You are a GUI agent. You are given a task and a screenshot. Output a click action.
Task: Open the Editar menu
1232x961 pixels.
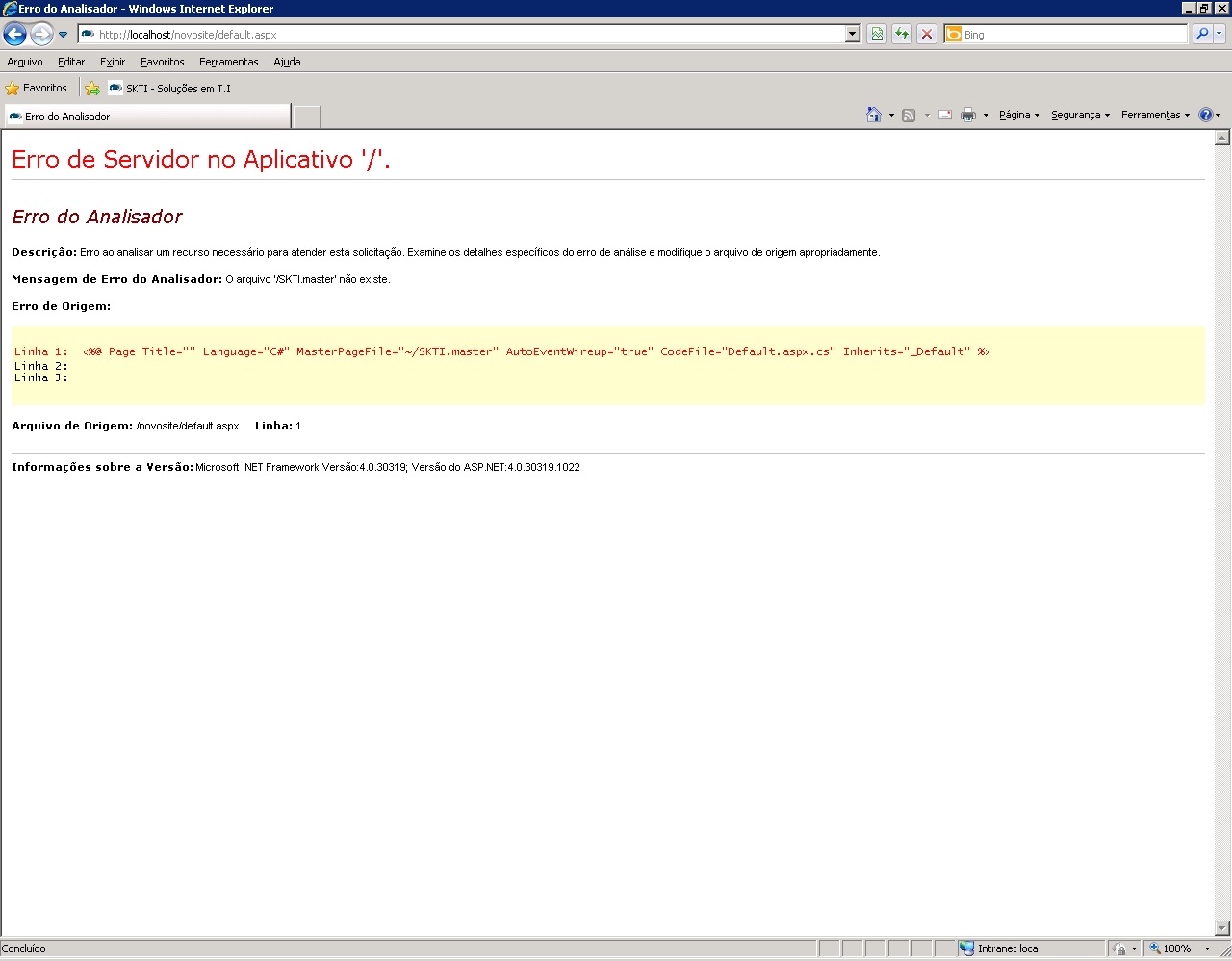pos(71,62)
